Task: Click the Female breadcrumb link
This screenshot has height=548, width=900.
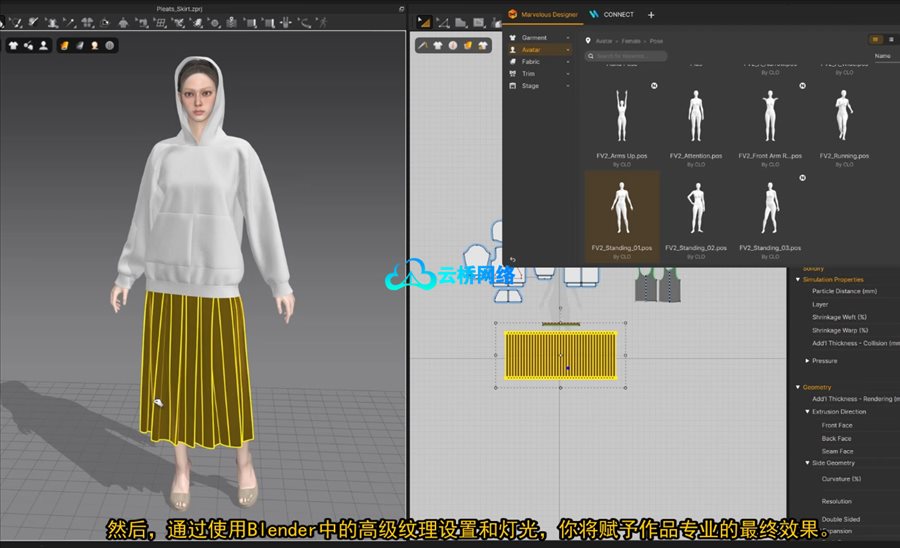Action: point(632,41)
